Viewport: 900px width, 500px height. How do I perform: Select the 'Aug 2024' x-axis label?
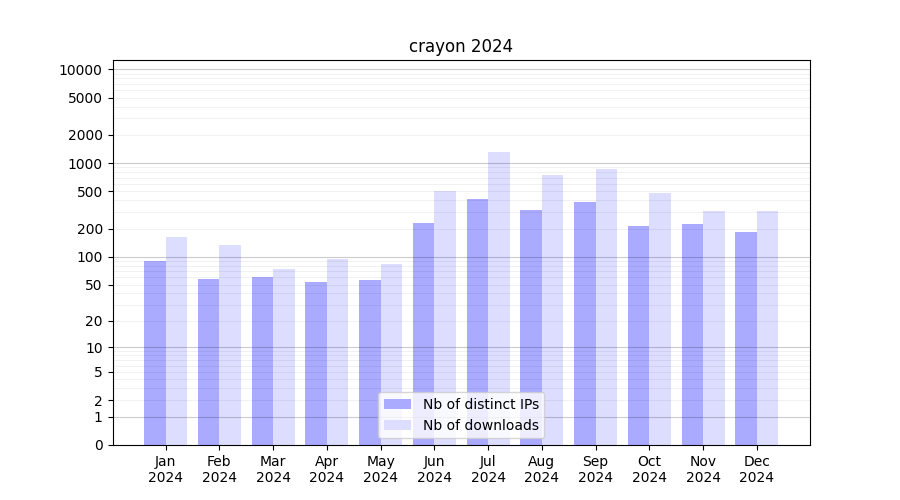(541, 469)
